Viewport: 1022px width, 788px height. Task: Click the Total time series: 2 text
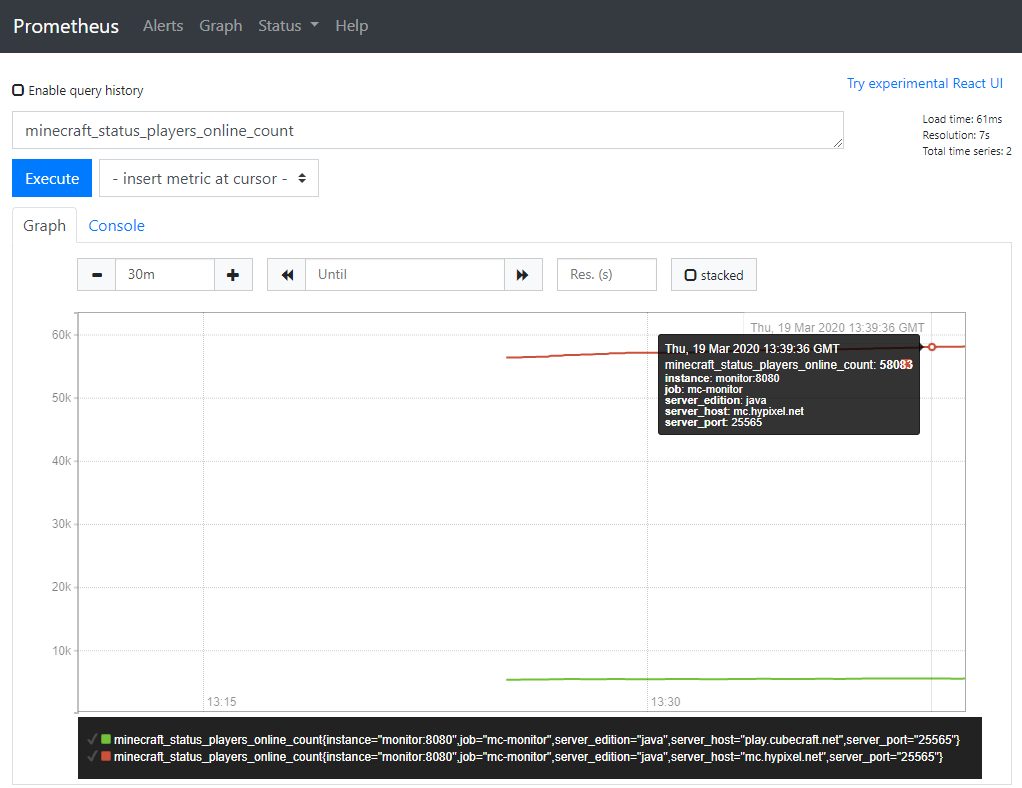coord(967,151)
